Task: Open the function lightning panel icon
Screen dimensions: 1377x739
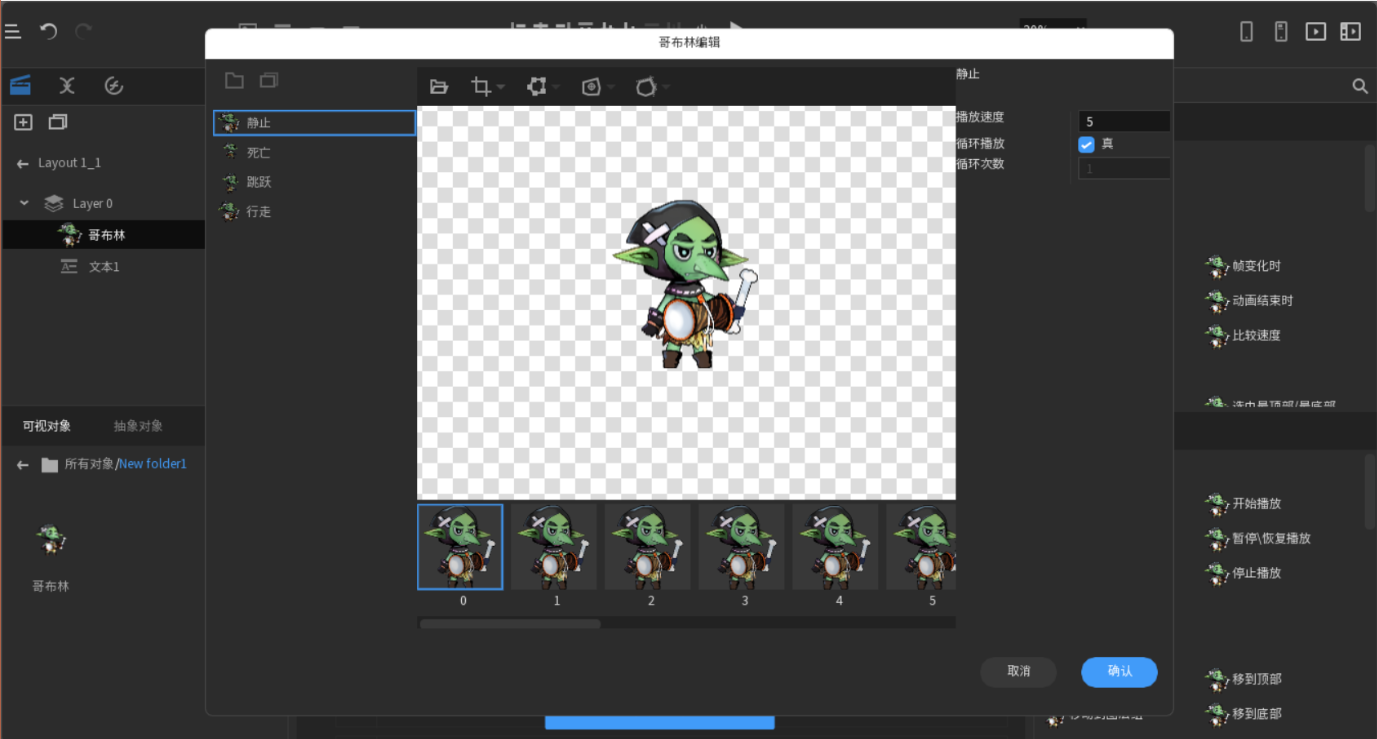Action: click(x=114, y=86)
